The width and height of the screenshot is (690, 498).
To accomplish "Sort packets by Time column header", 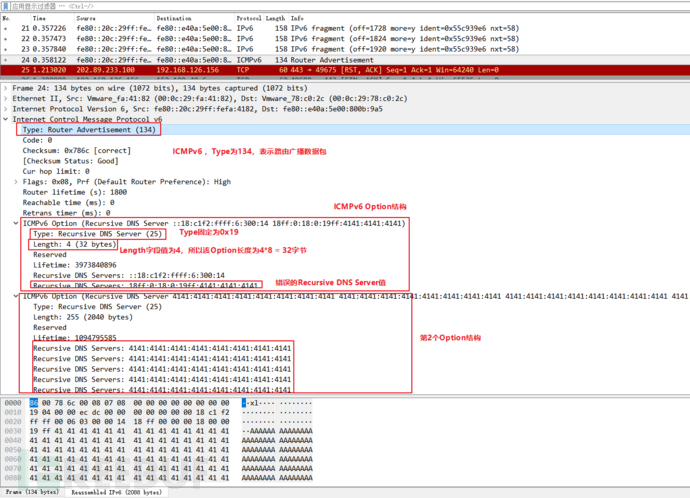I will (39, 18).
